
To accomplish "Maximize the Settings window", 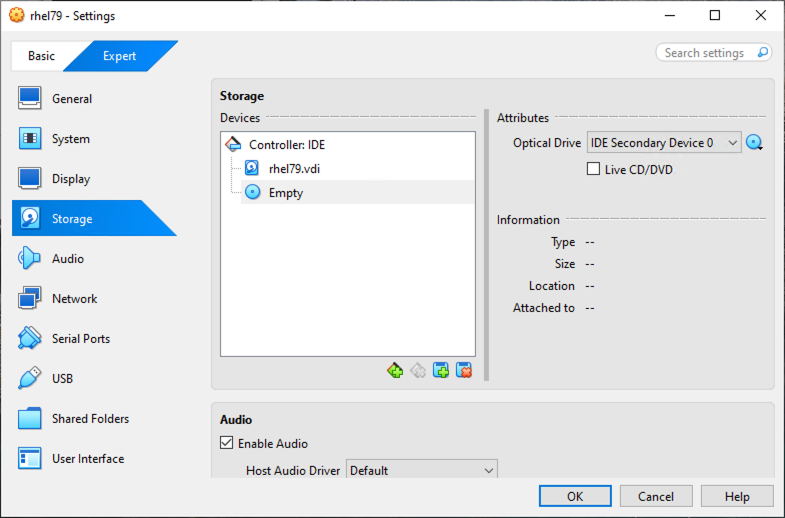I will click(x=715, y=16).
